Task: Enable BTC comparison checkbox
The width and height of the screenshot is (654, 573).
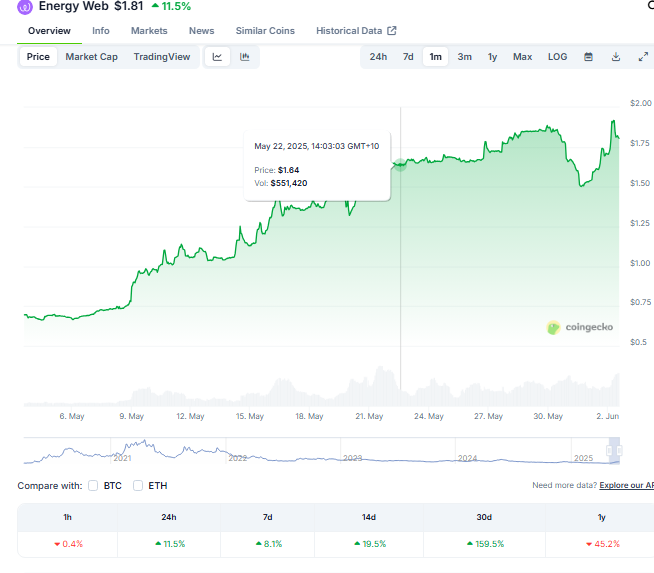Action: (93, 485)
